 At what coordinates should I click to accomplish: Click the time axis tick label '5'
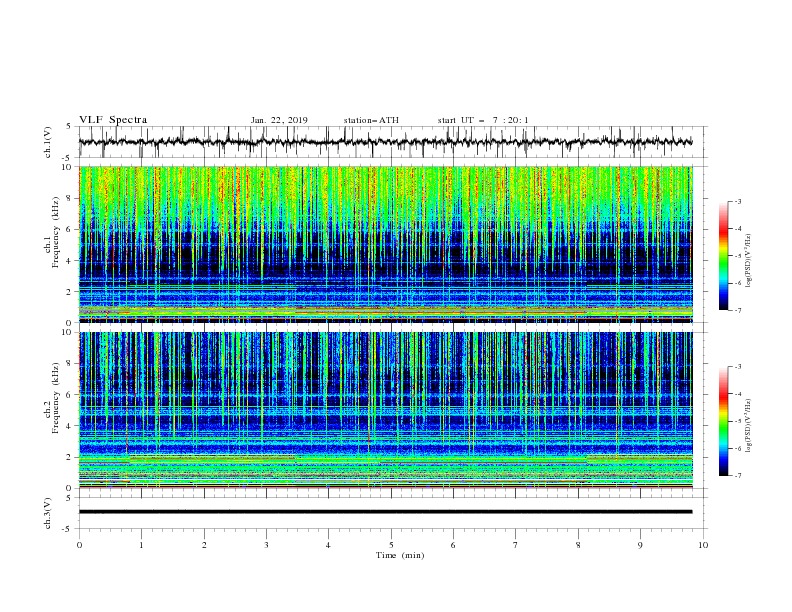(391, 545)
